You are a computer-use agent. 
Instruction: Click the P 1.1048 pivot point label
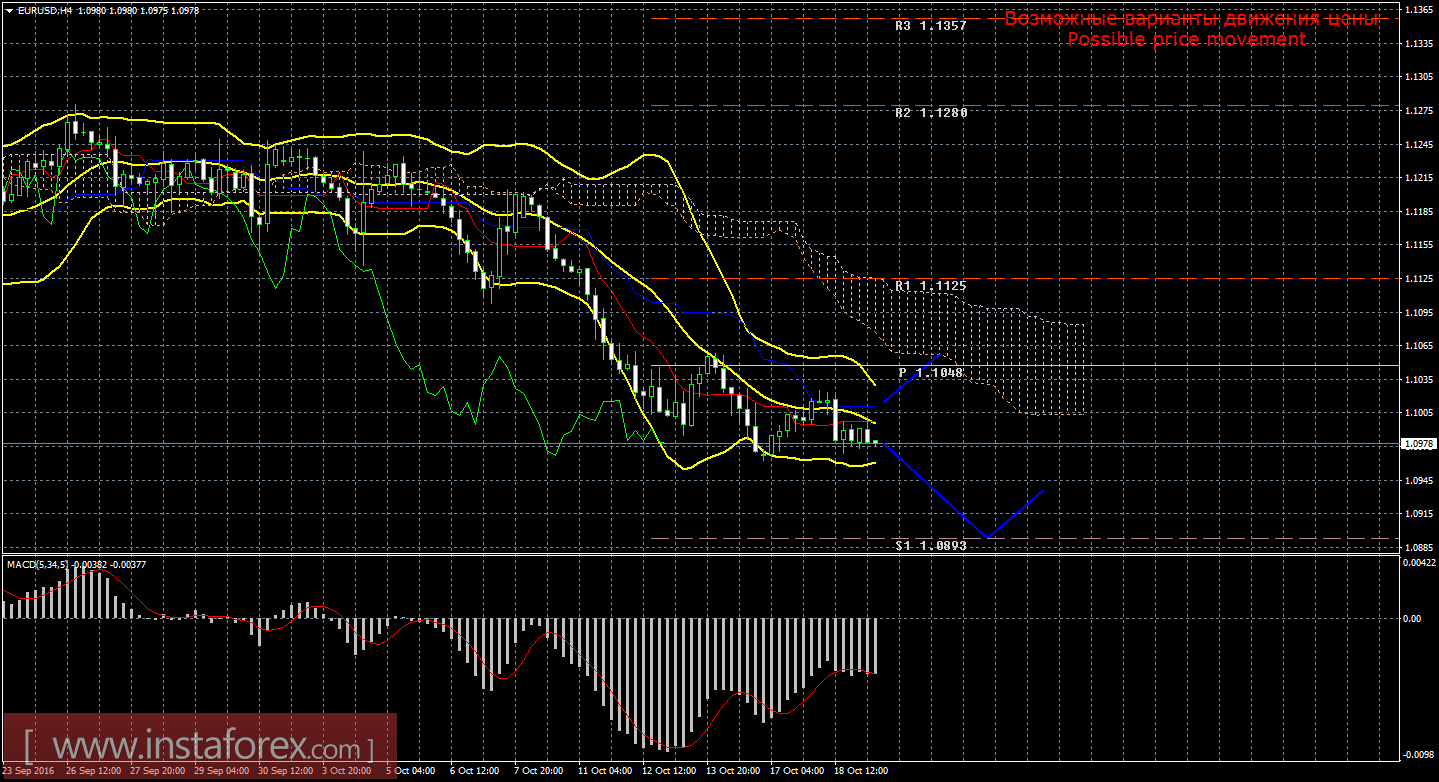tap(930, 372)
